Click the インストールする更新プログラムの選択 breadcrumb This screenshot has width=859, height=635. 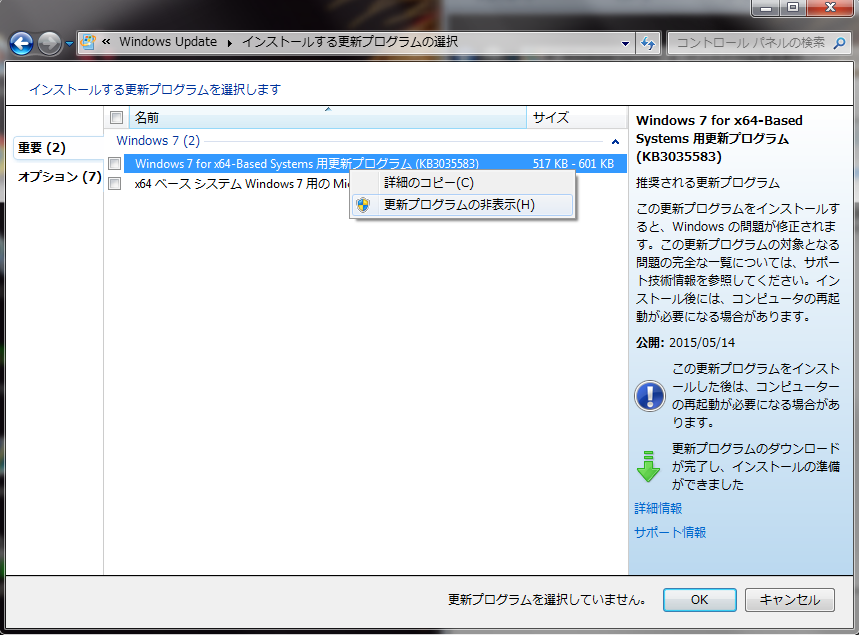(350, 42)
